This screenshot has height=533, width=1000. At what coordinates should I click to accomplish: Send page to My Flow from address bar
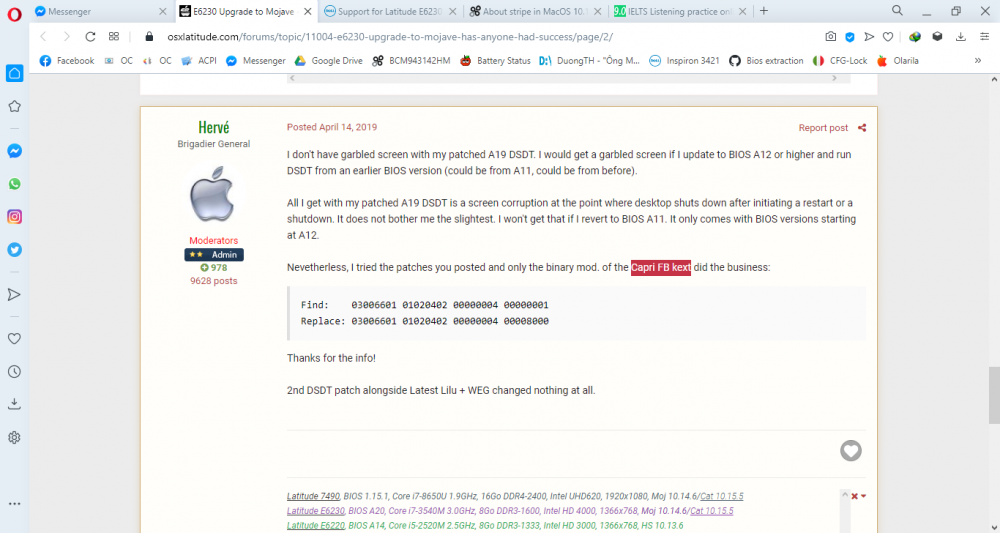coord(869,37)
